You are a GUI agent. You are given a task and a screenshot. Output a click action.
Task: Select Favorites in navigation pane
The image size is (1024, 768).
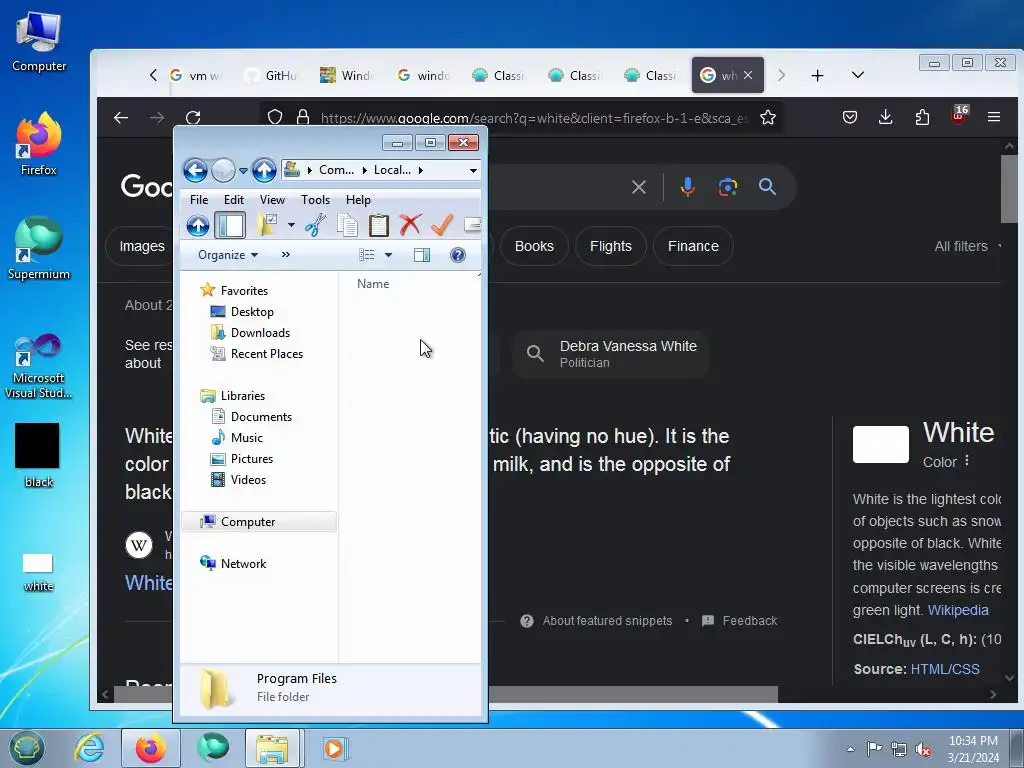click(244, 291)
